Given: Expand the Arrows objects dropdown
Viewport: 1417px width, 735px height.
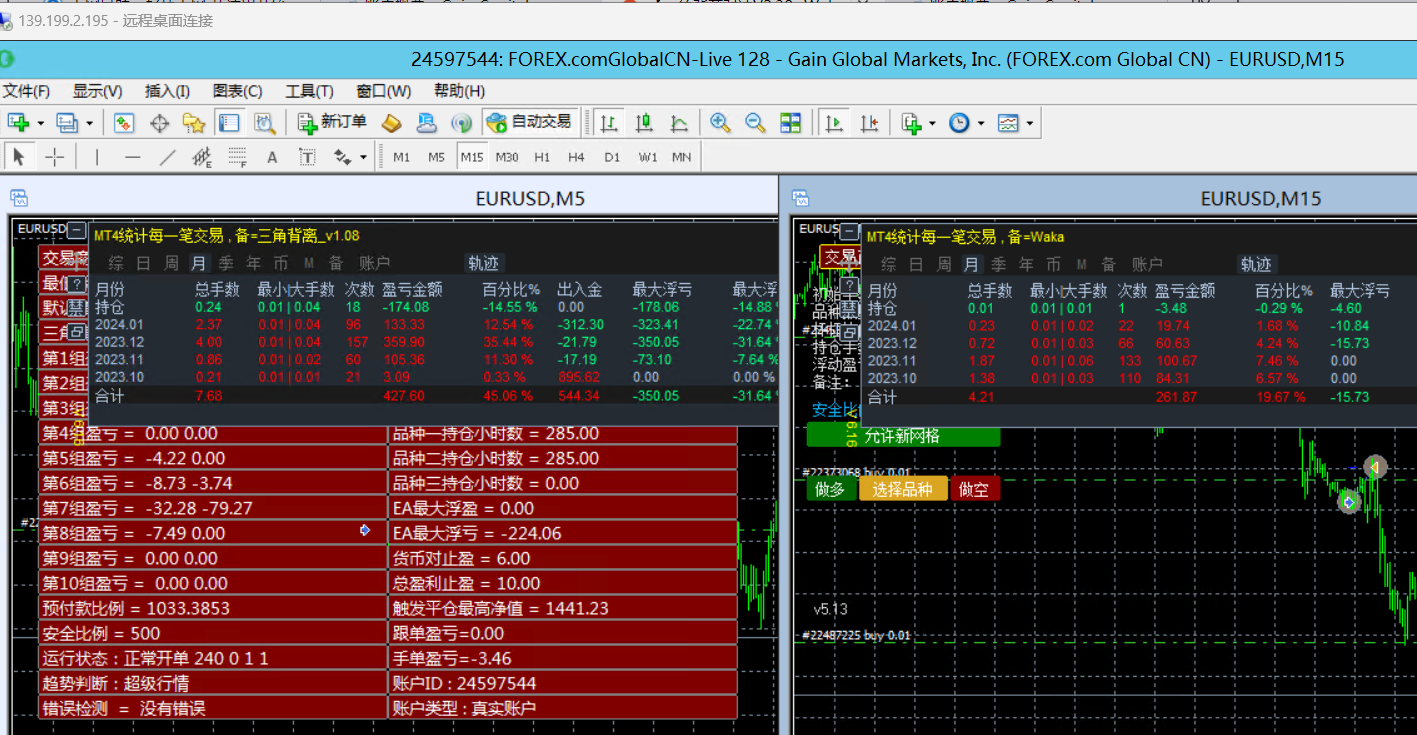Looking at the screenshot, I should (x=363, y=157).
